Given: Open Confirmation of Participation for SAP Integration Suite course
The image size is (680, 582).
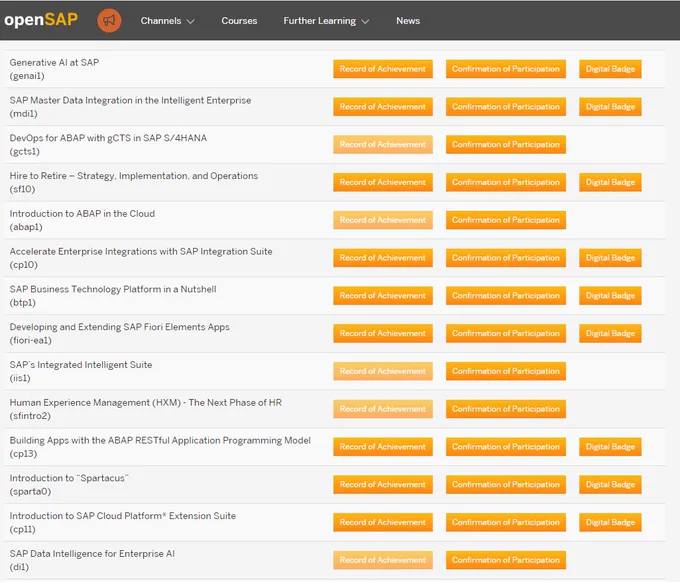Looking at the screenshot, I should tap(506, 258).
